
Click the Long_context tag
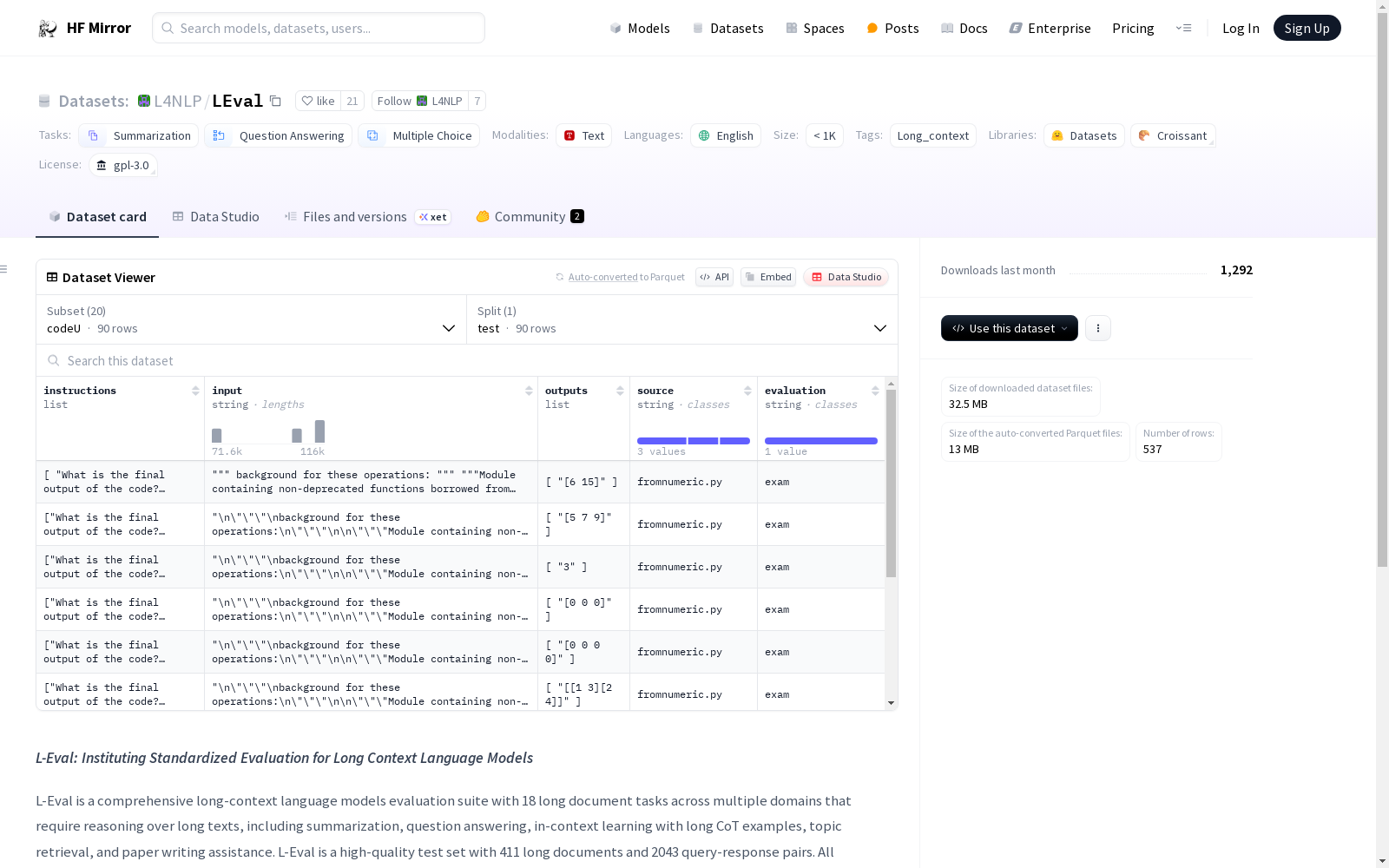(x=932, y=135)
